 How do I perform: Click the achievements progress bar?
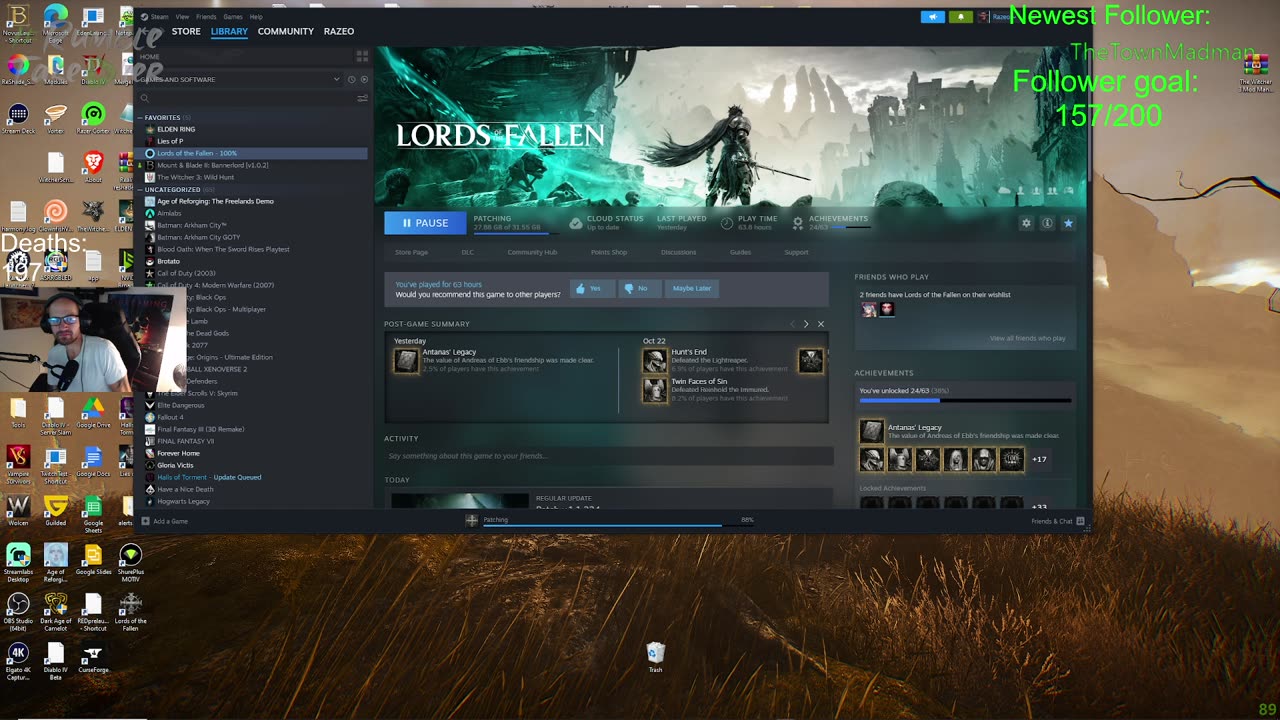pos(965,400)
